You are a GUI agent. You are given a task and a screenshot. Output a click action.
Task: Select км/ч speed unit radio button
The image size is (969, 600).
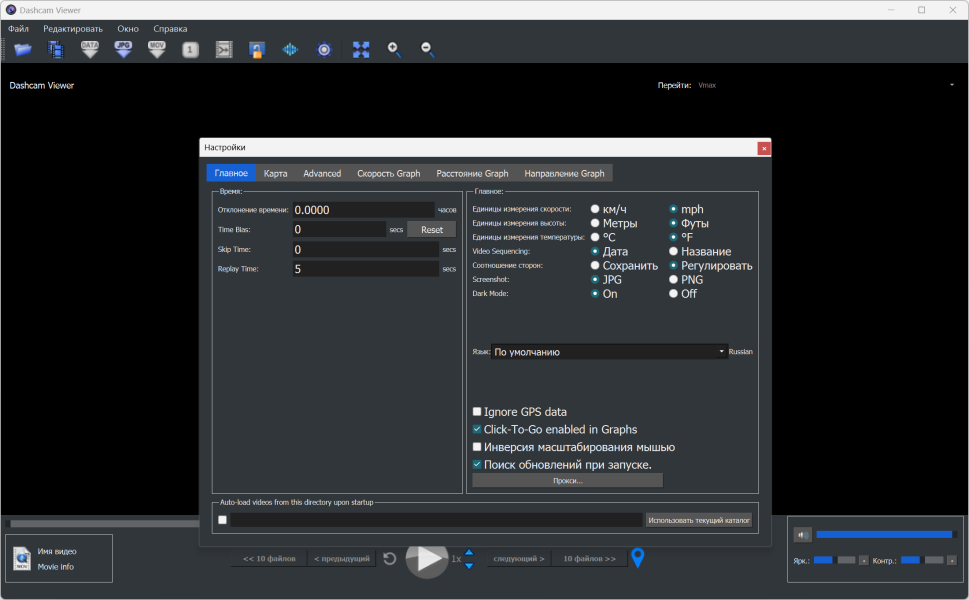pos(595,210)
